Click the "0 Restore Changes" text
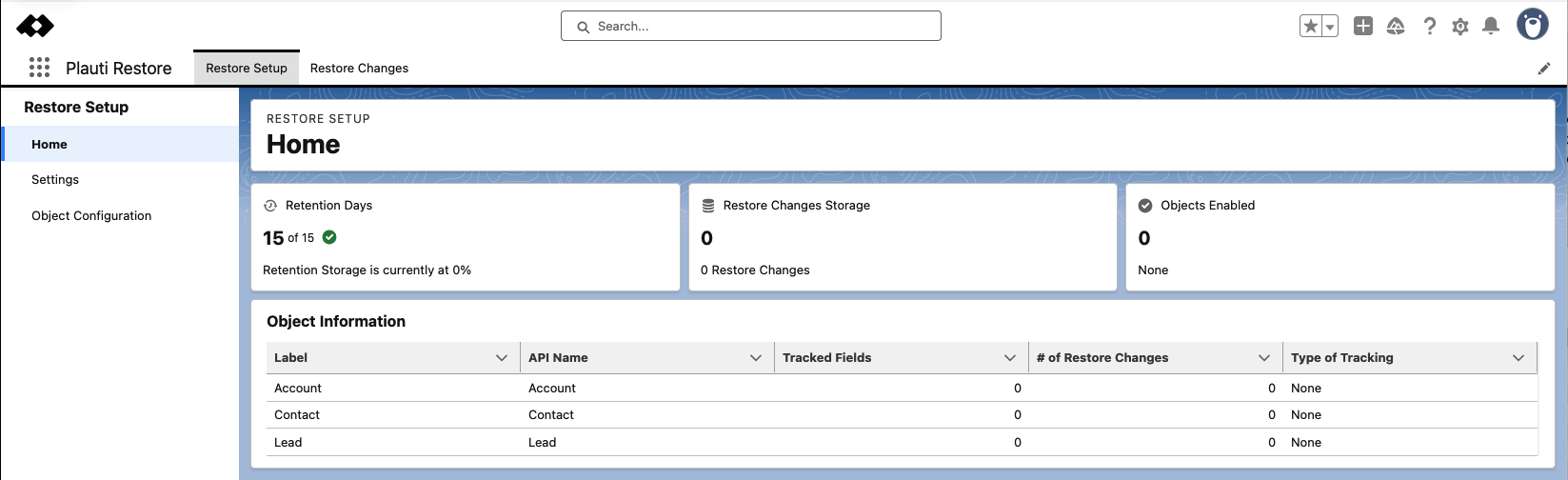 coord(755,270)
